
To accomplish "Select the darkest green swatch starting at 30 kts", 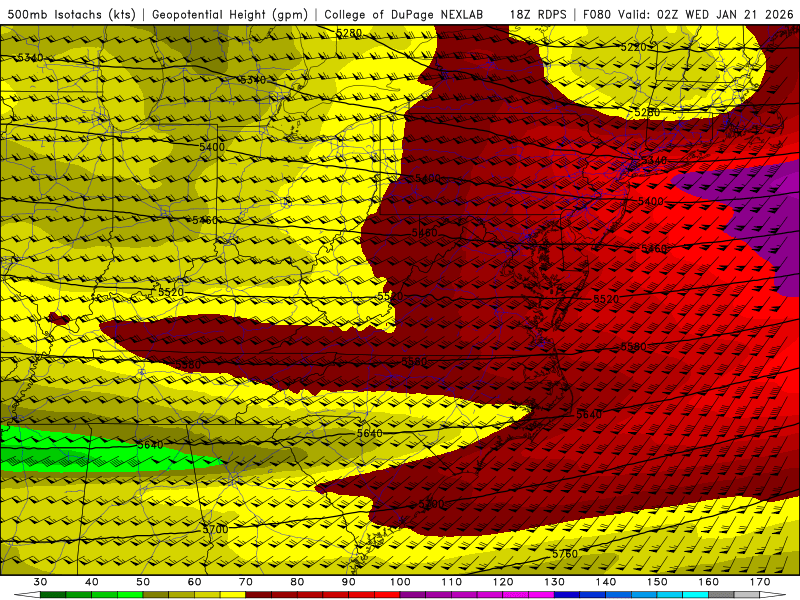I will [x=53, y=595].
